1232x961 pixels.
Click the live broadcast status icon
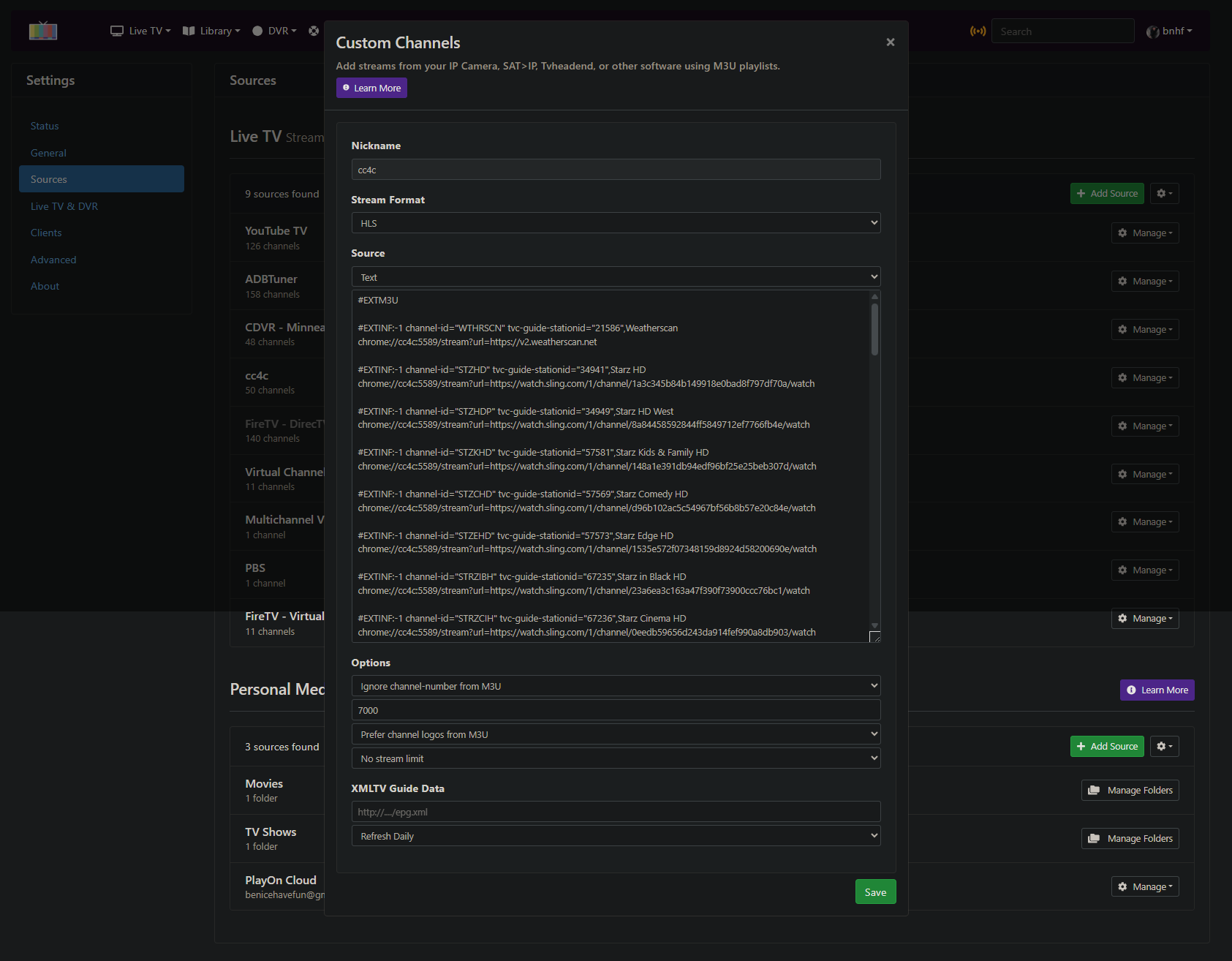point(978,31)
